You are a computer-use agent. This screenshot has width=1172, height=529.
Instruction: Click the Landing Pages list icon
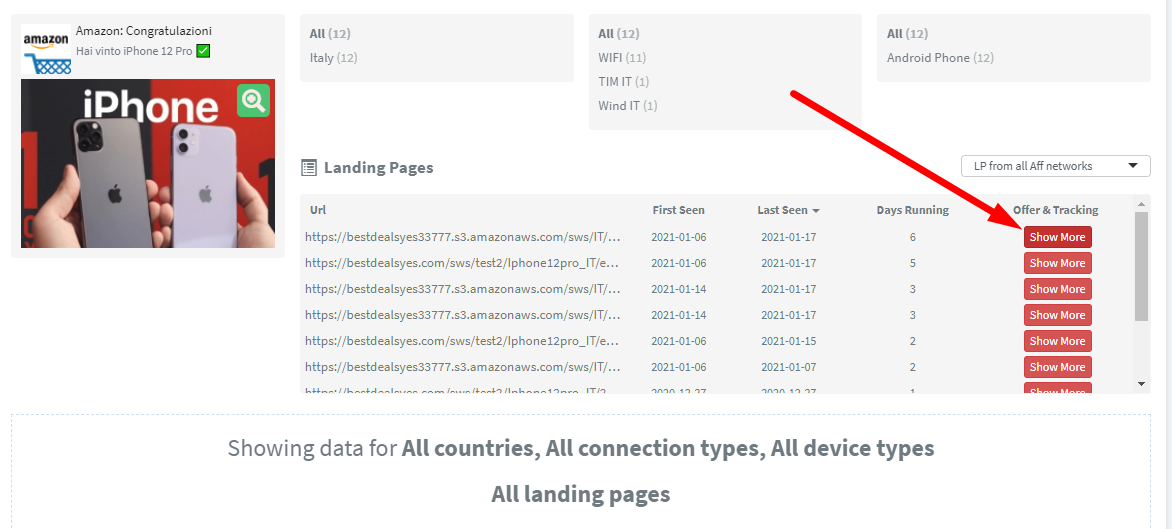click(309, 167)
